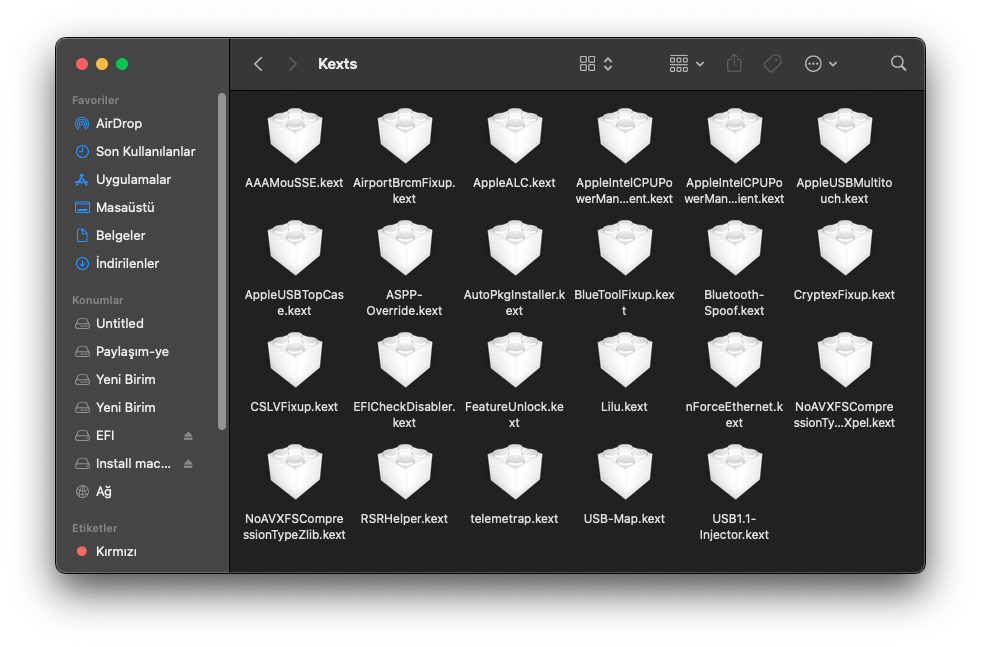Open Belgeler in the sidebar
Screen dimensions: 981x647
coord(110,235)
